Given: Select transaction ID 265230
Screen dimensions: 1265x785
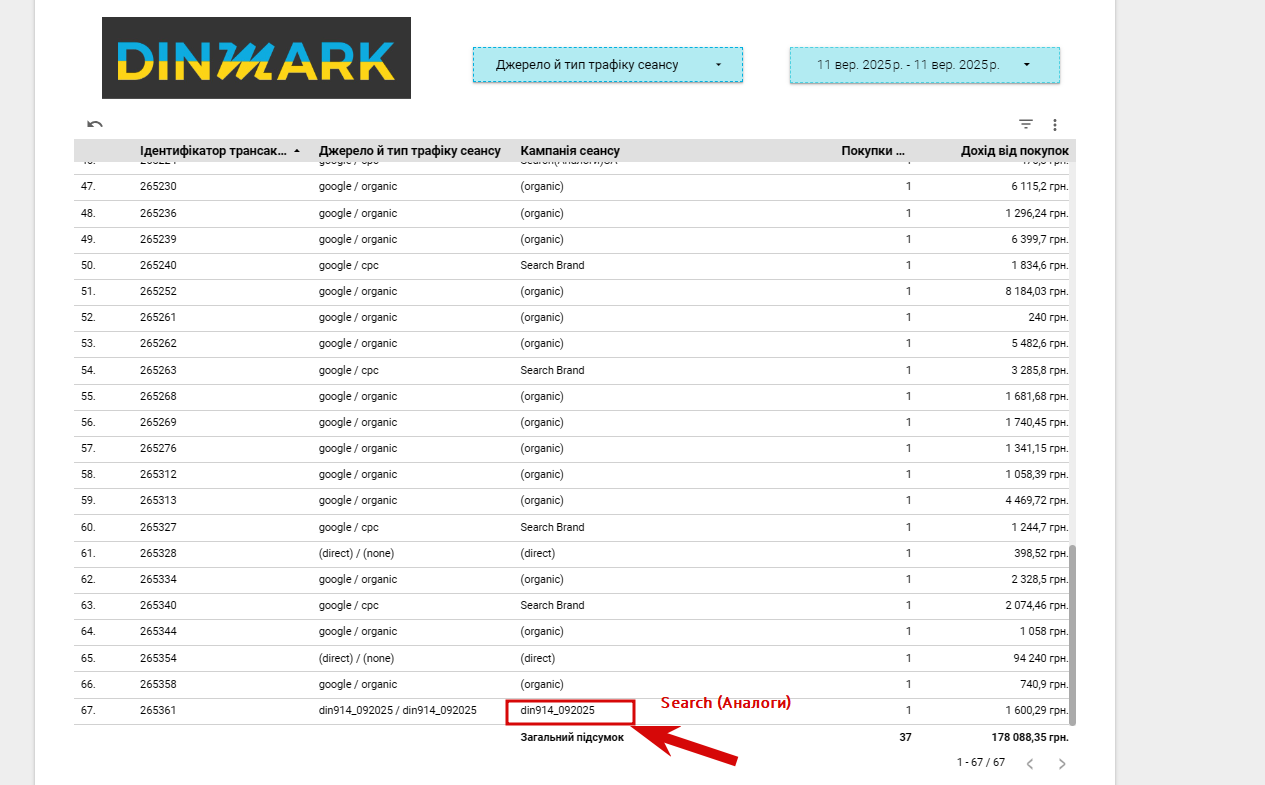Looking at the screenshot, I should point(158,187).
